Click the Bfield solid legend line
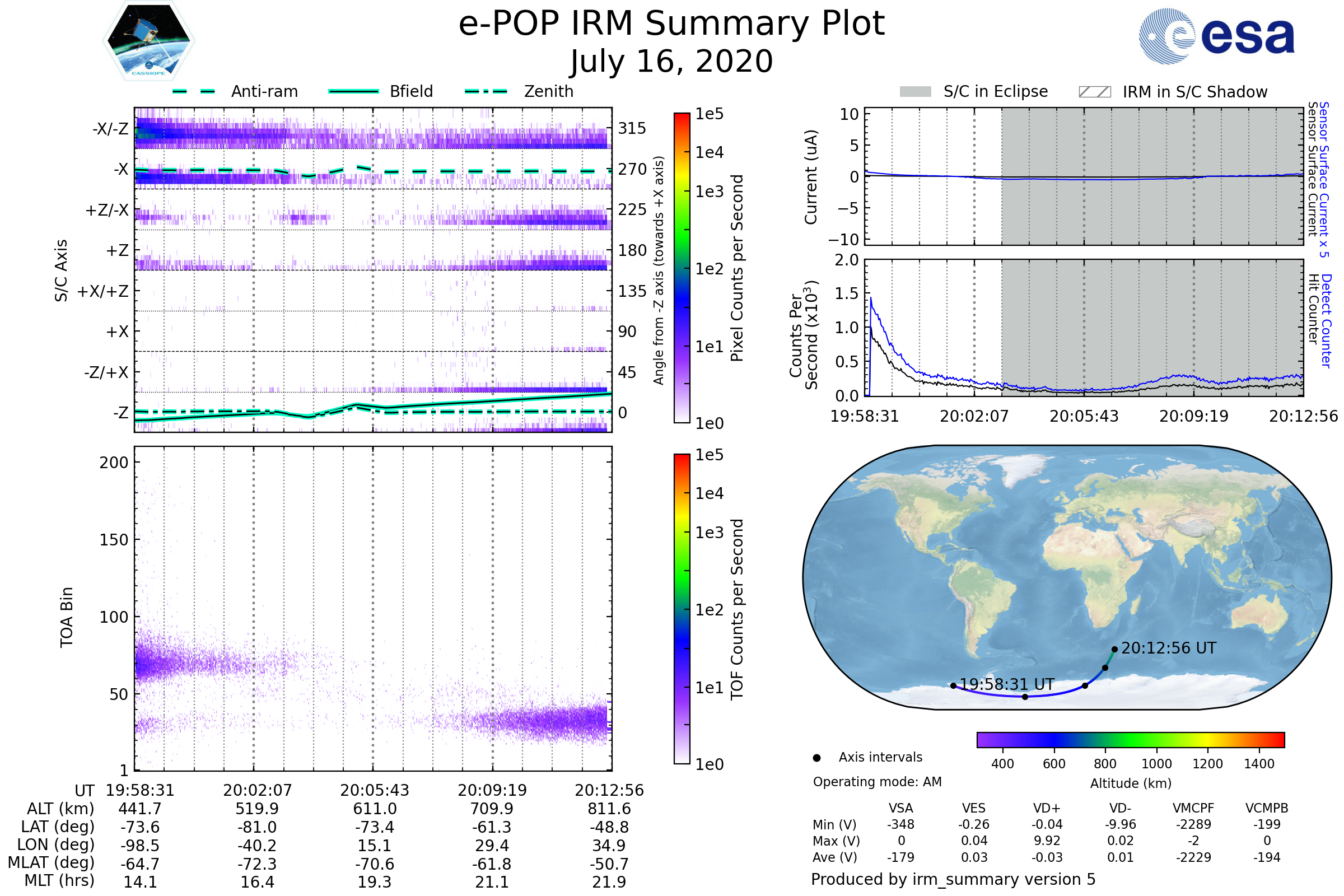 [353, 91]
